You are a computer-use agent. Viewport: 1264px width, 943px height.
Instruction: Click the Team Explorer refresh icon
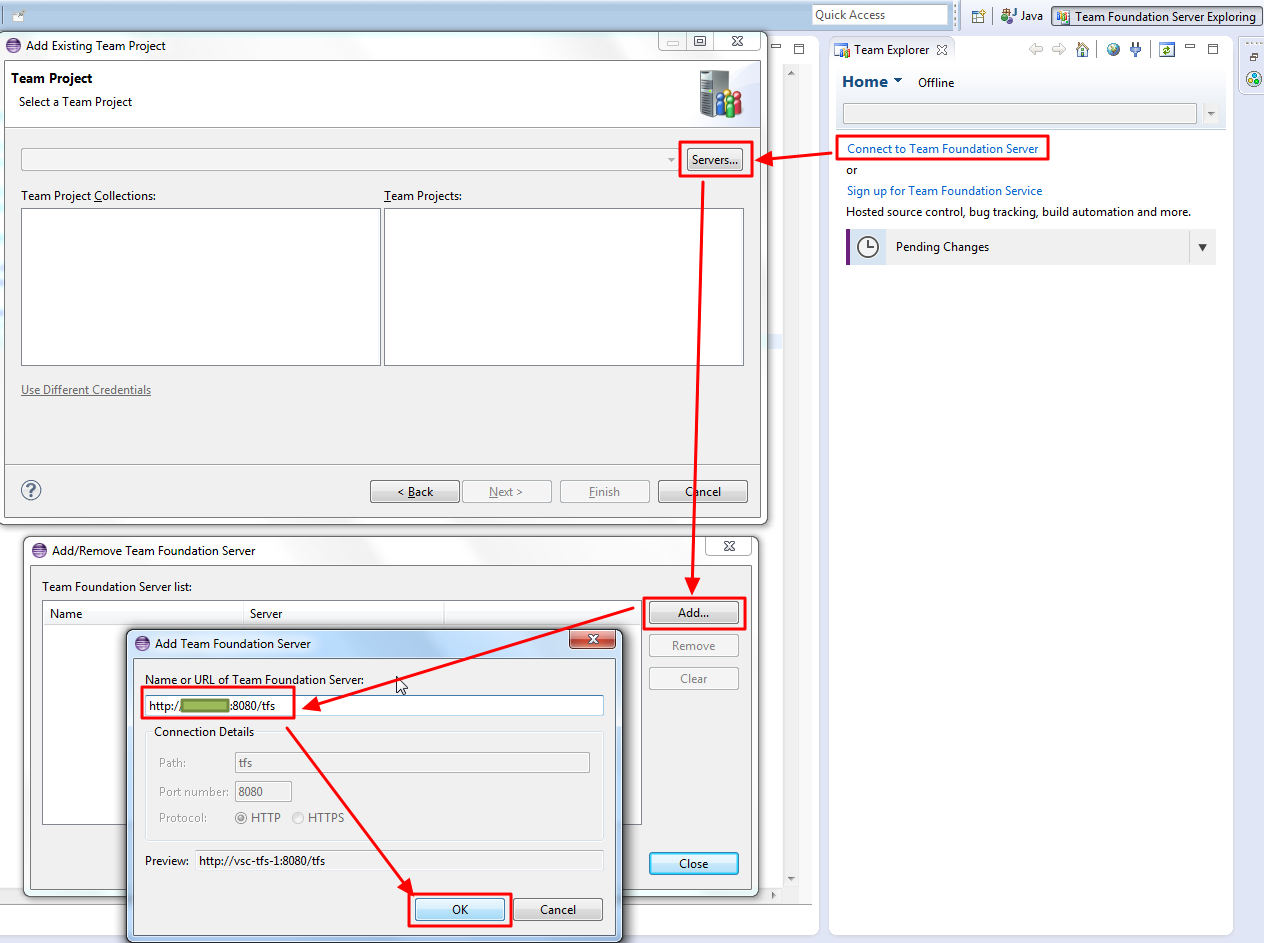point(1167,49)
